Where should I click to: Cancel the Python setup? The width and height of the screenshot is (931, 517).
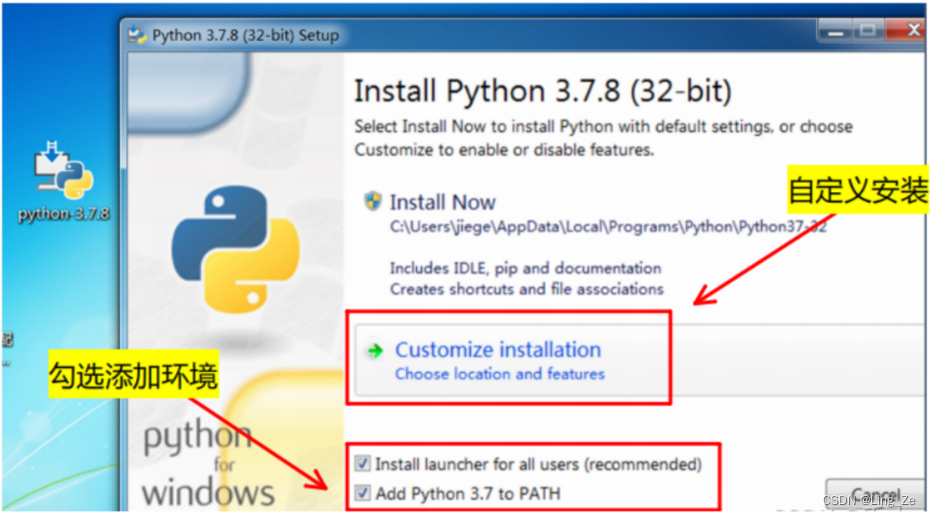point(875,494)
